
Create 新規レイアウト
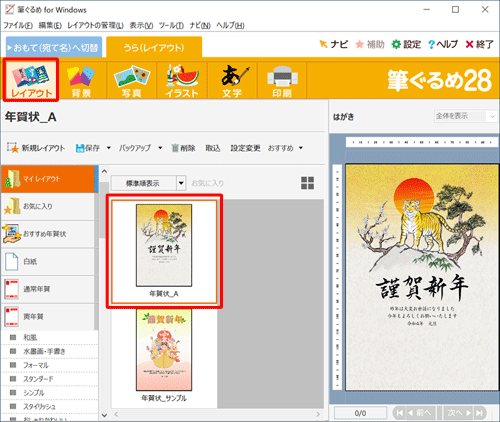point(36,148)
